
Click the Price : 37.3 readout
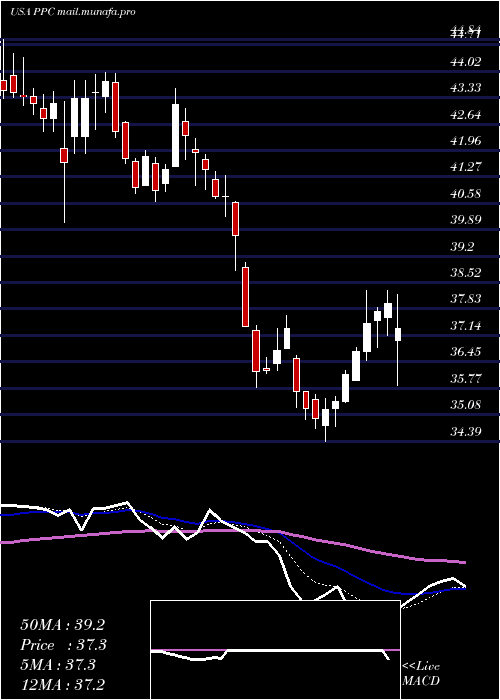[x=64, y=645]
